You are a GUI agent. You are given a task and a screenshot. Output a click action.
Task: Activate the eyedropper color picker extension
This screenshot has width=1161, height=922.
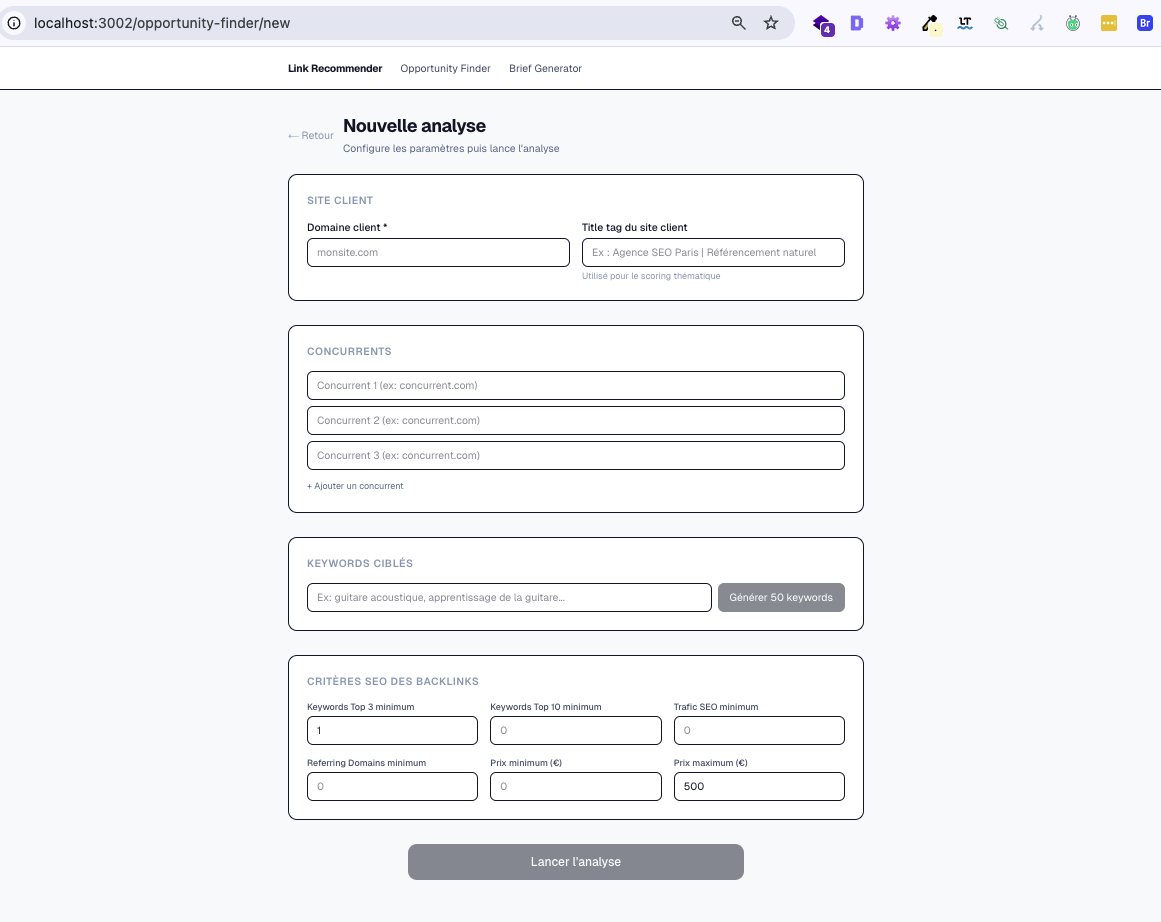930,24
